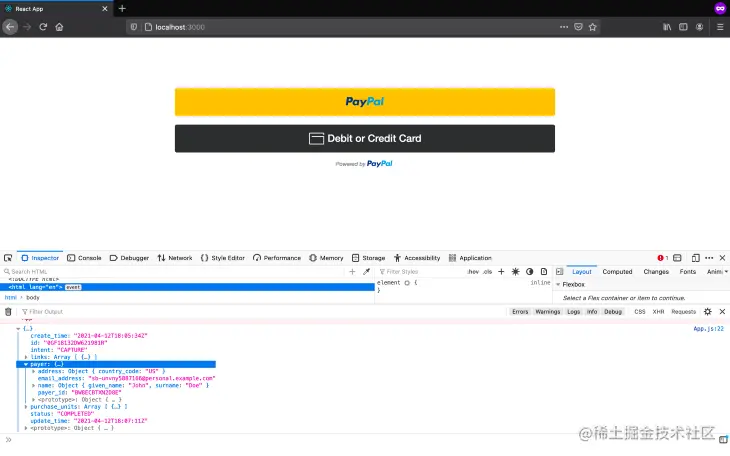Click the event badge on html node
Screen dimensions: 730x456
coord(73,287)
